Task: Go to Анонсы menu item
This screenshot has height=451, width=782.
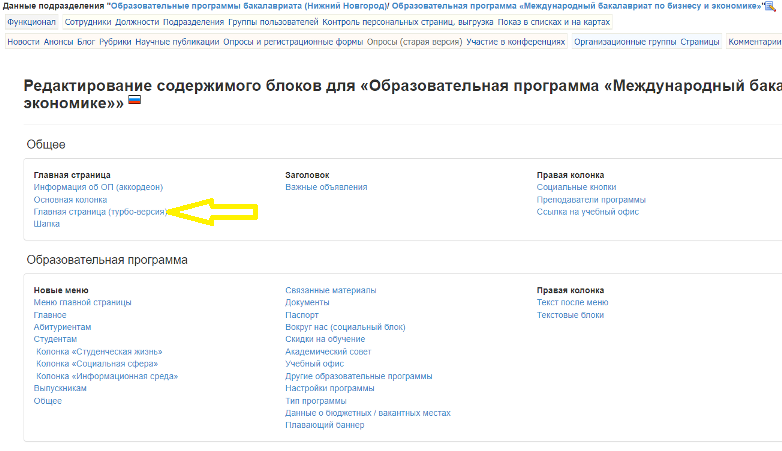Action: pos(58,42)
